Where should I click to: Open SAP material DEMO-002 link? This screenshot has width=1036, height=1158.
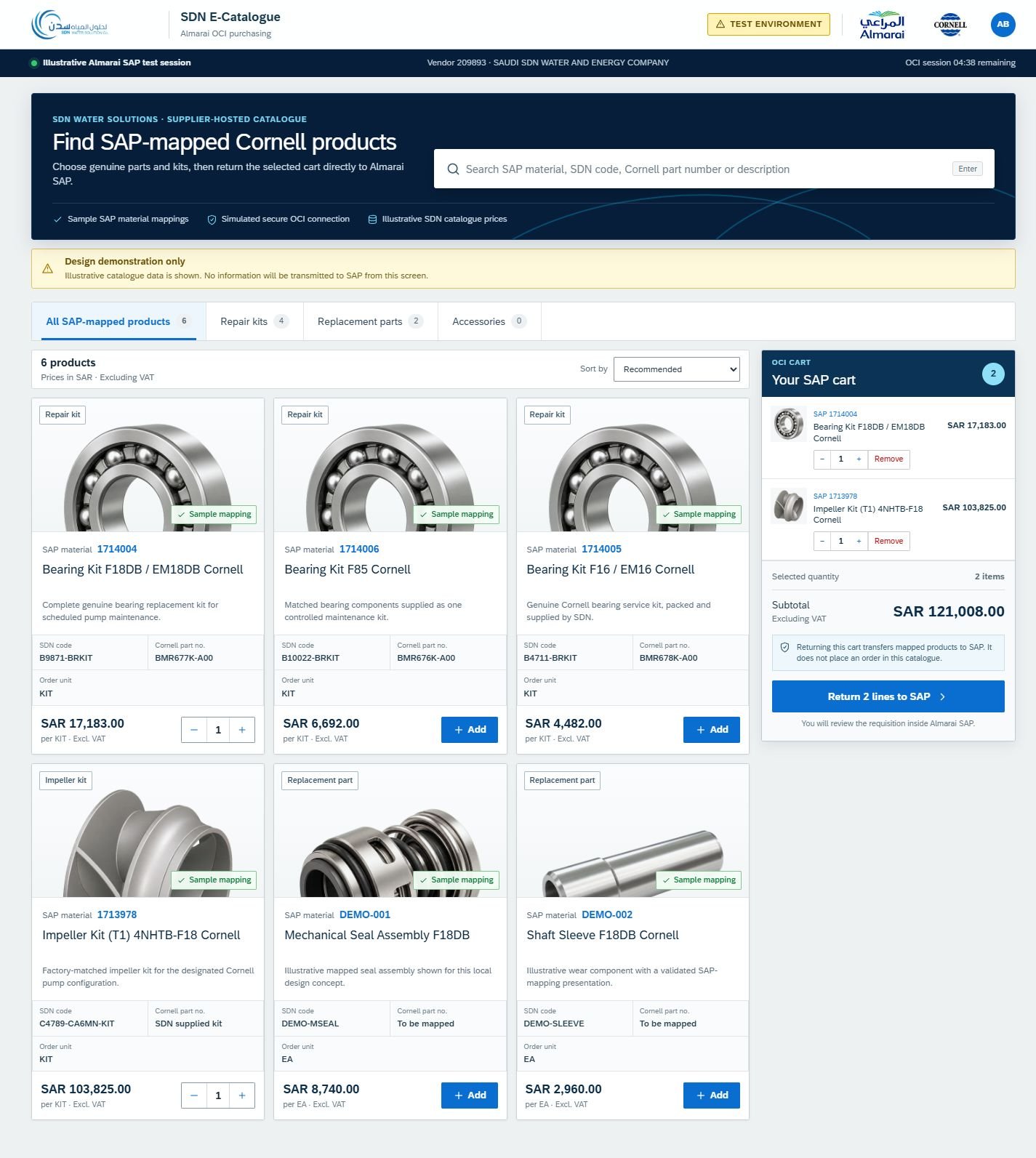click(607, 915)
